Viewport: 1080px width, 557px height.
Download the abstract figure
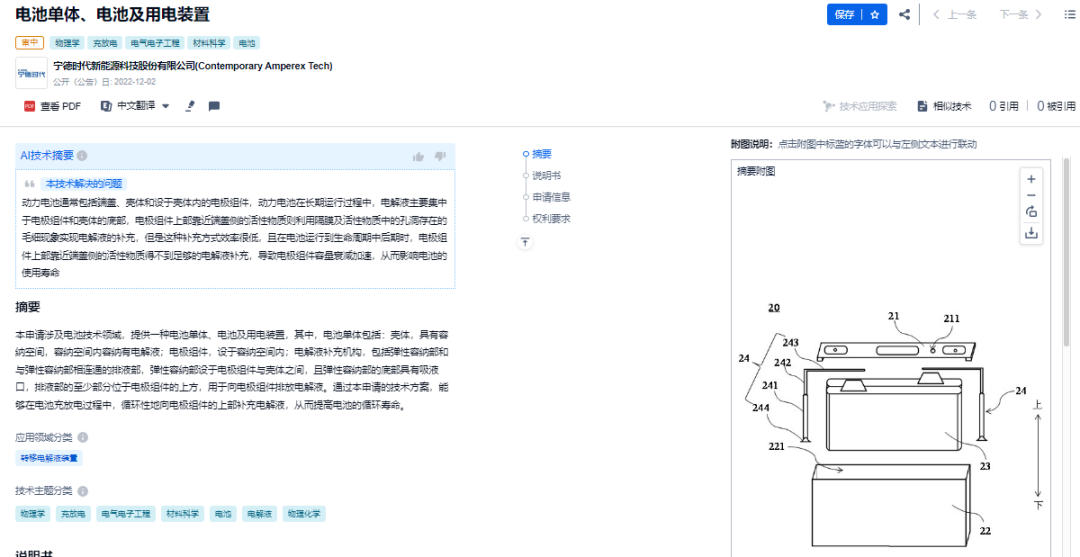pyautogui.click(x=1031, y=233)
